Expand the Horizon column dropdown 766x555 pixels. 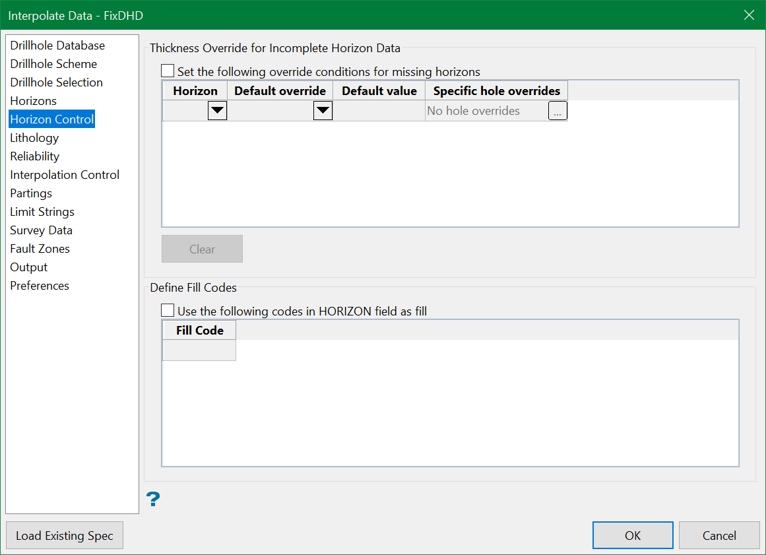(x=217, y=111)
